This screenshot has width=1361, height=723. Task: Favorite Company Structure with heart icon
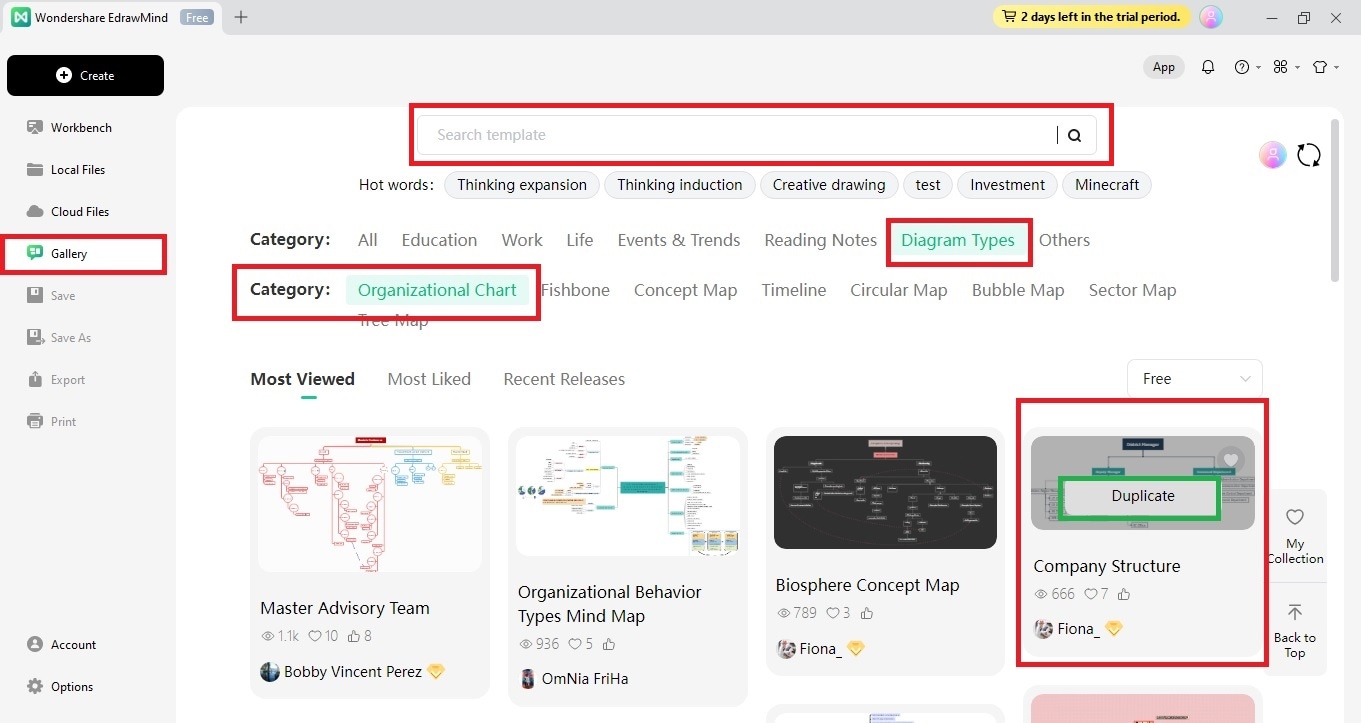pyautogui.click(x=1231, y=460)
